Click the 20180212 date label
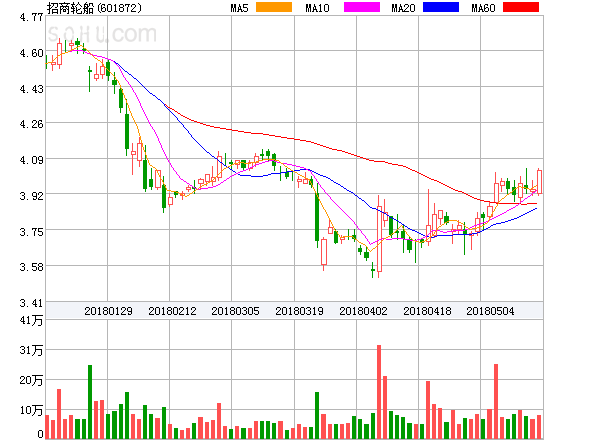 click(x=172, y=311)
